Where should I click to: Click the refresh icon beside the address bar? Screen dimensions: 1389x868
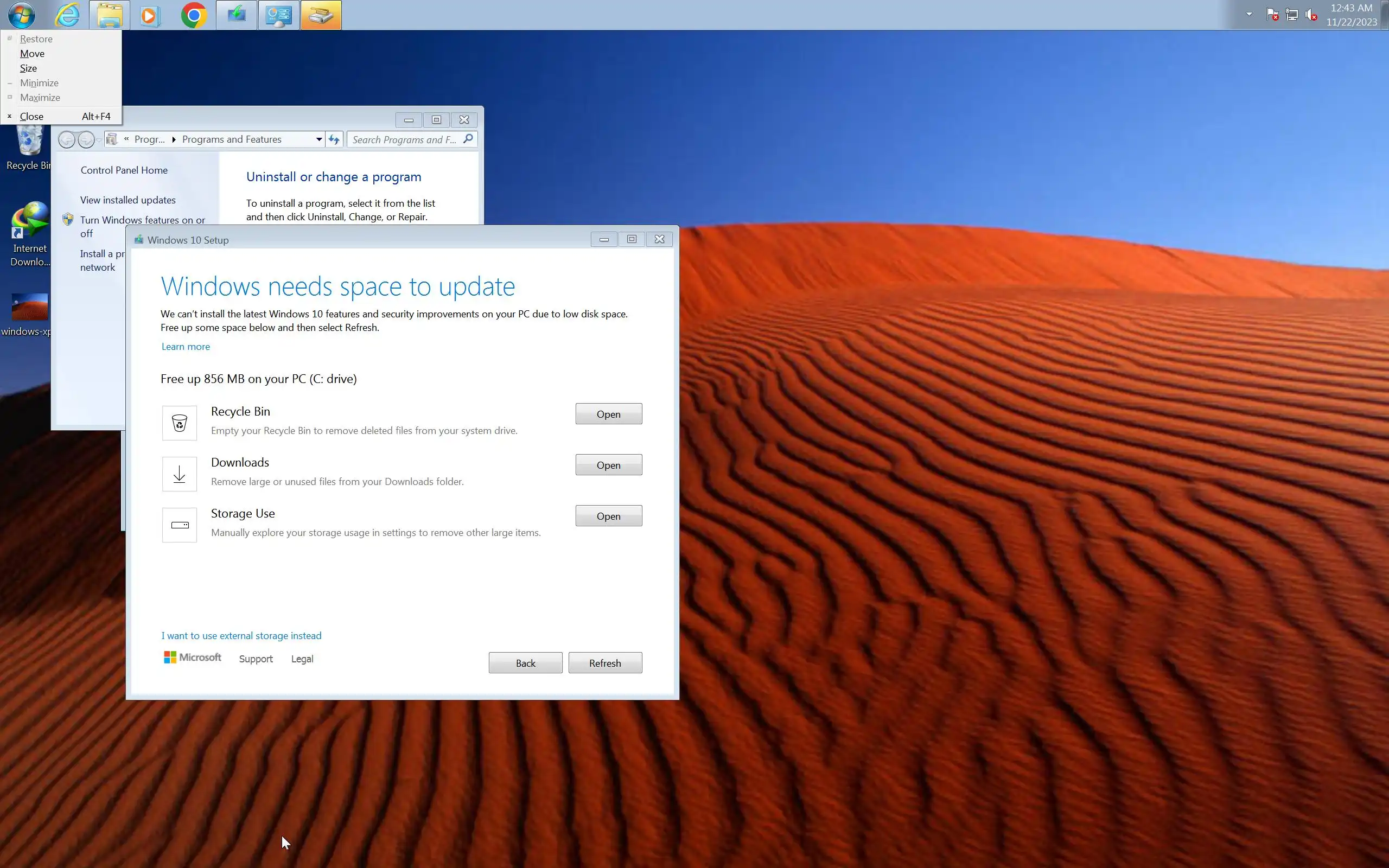334,139
